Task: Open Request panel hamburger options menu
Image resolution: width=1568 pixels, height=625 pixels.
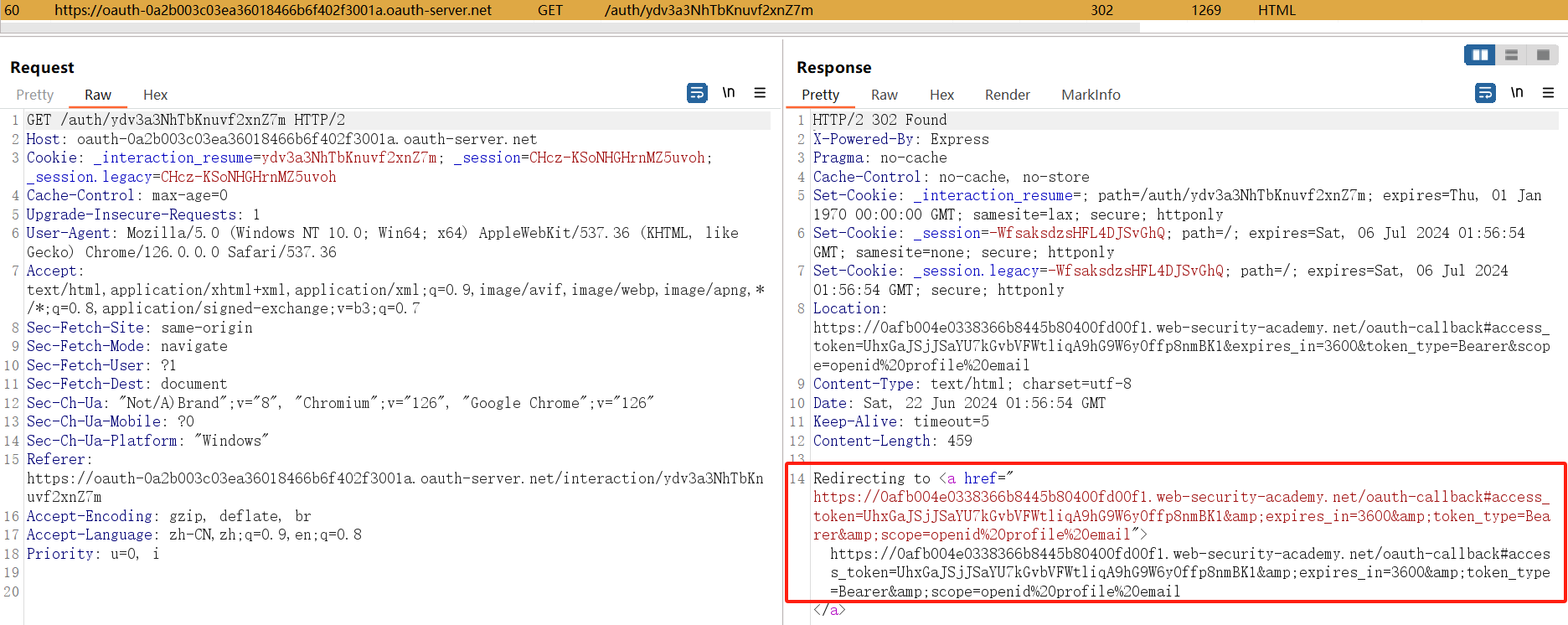Action: click(760, 93)
